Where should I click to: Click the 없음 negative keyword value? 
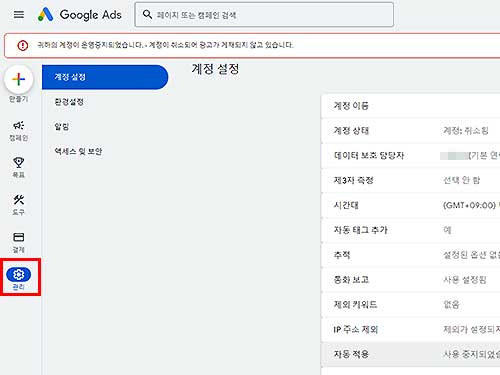[451, 305]
